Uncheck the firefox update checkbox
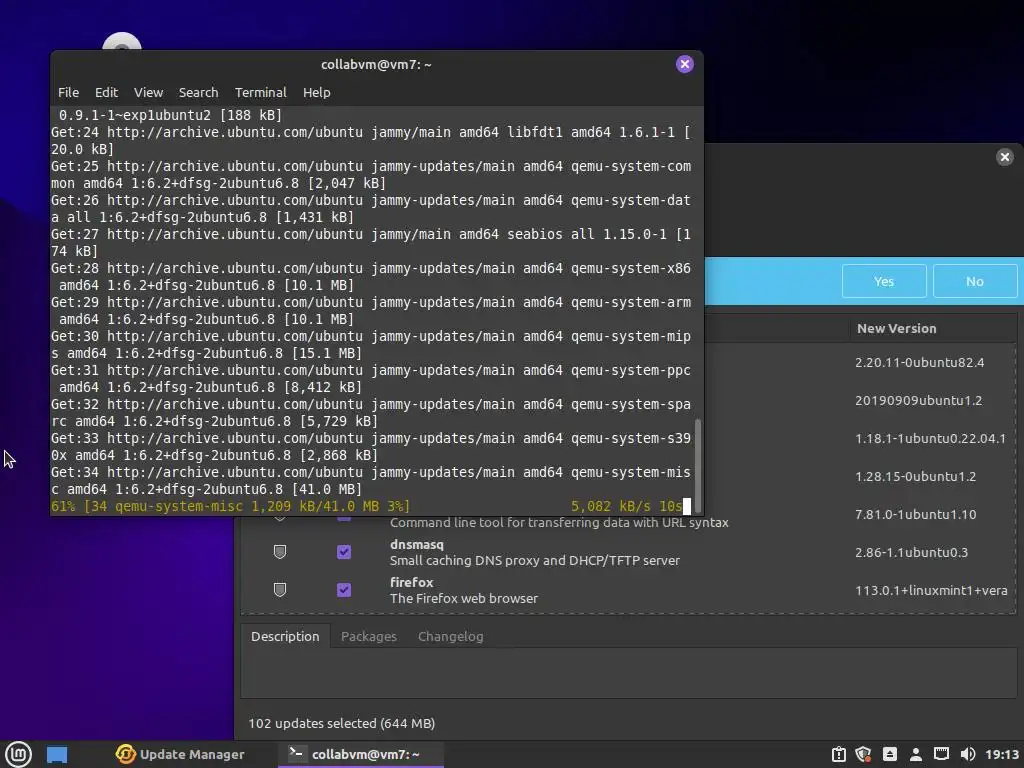 [x=344, y=590]
